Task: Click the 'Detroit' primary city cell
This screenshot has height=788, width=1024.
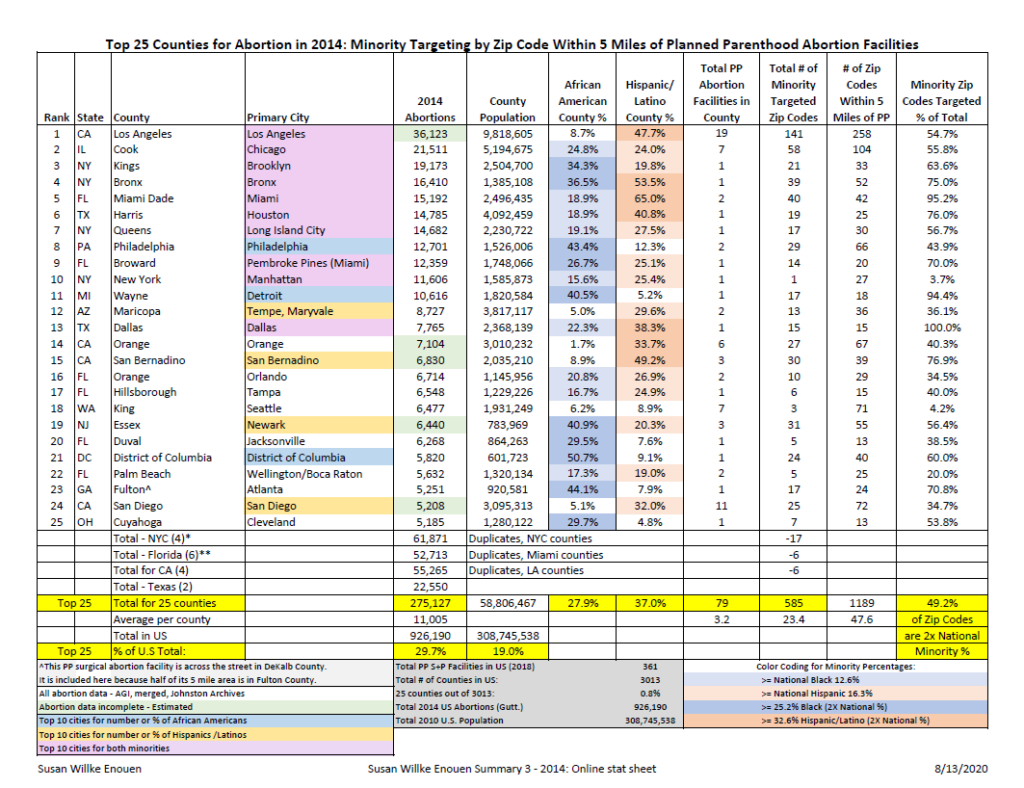Action: [x=319, y=296]
